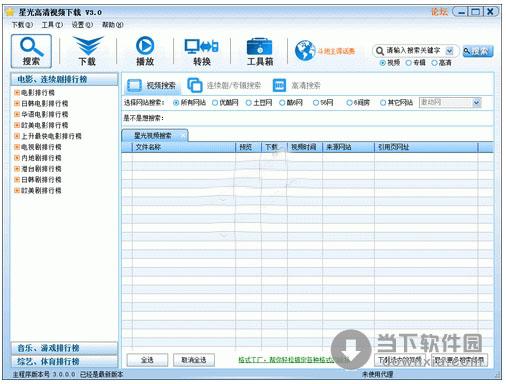
Task: Select 所有网站 radio option
Action: coord(176,103)
